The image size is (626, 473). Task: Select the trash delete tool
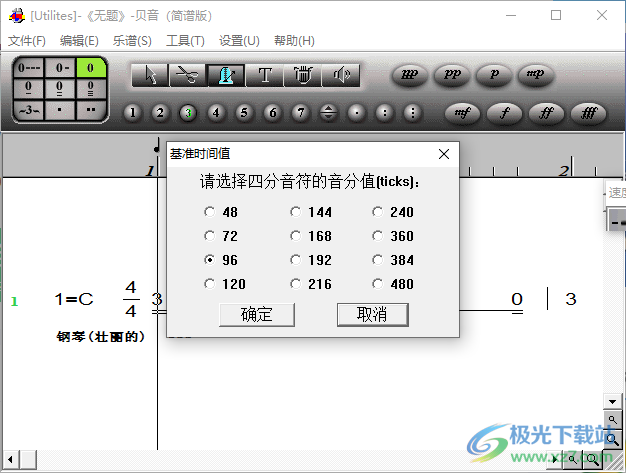(x=303, y=75)
